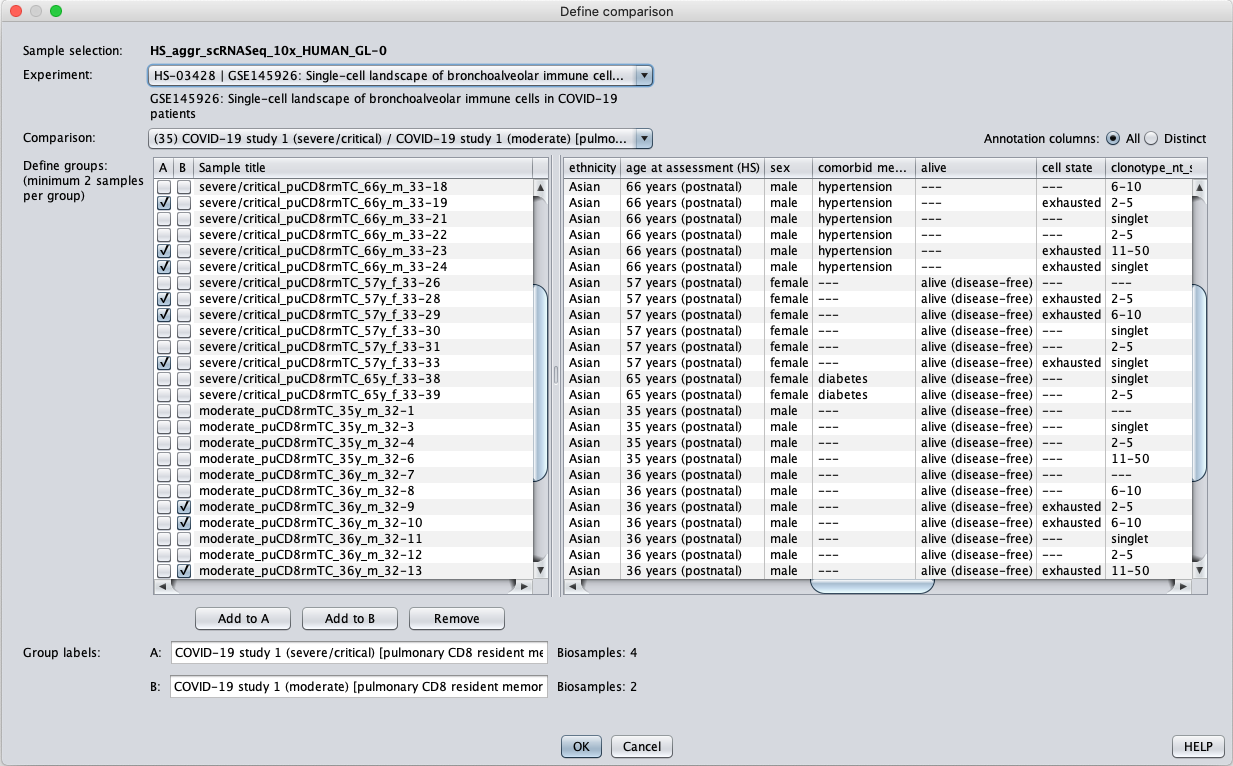Screen dimensions: 1233x766
Task: Check group A box for severe/critical_puCD8rmTC_65y_f_33-38
Action: [164, 379]
